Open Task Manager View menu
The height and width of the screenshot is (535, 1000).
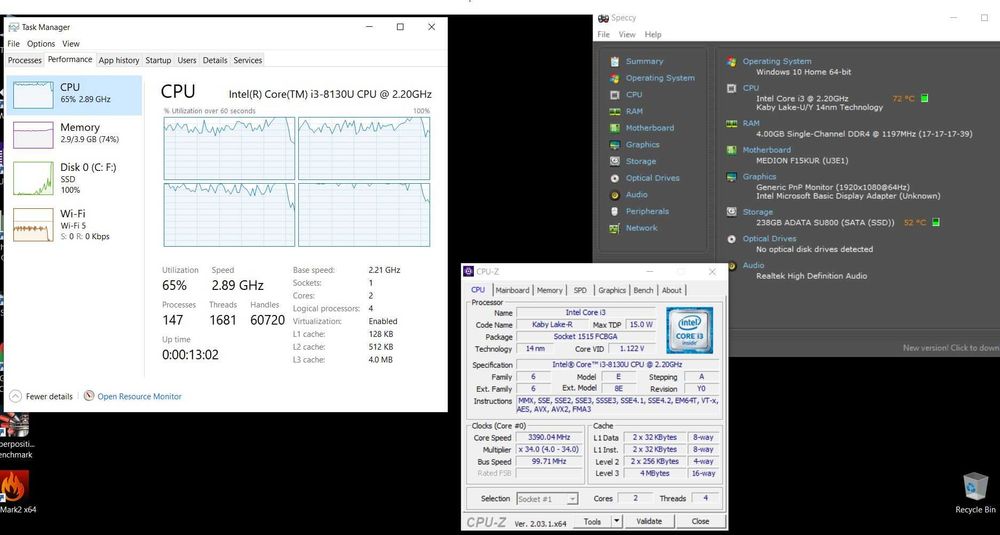[x=71, y=43]
